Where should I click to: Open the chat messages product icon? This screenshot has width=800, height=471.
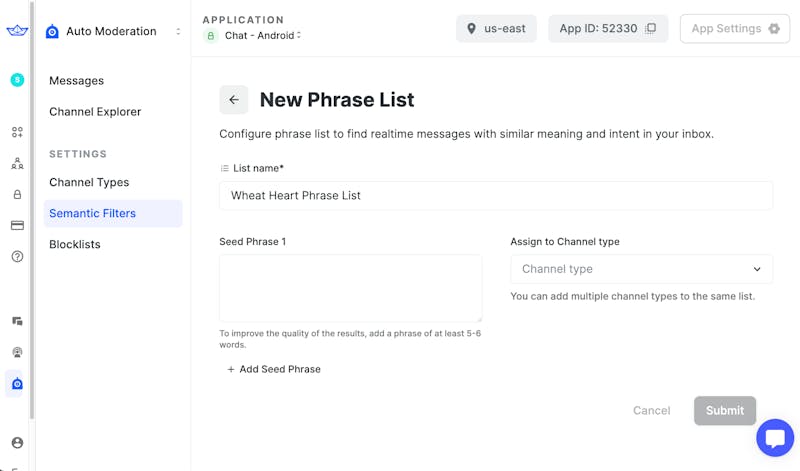click(17, 321)
